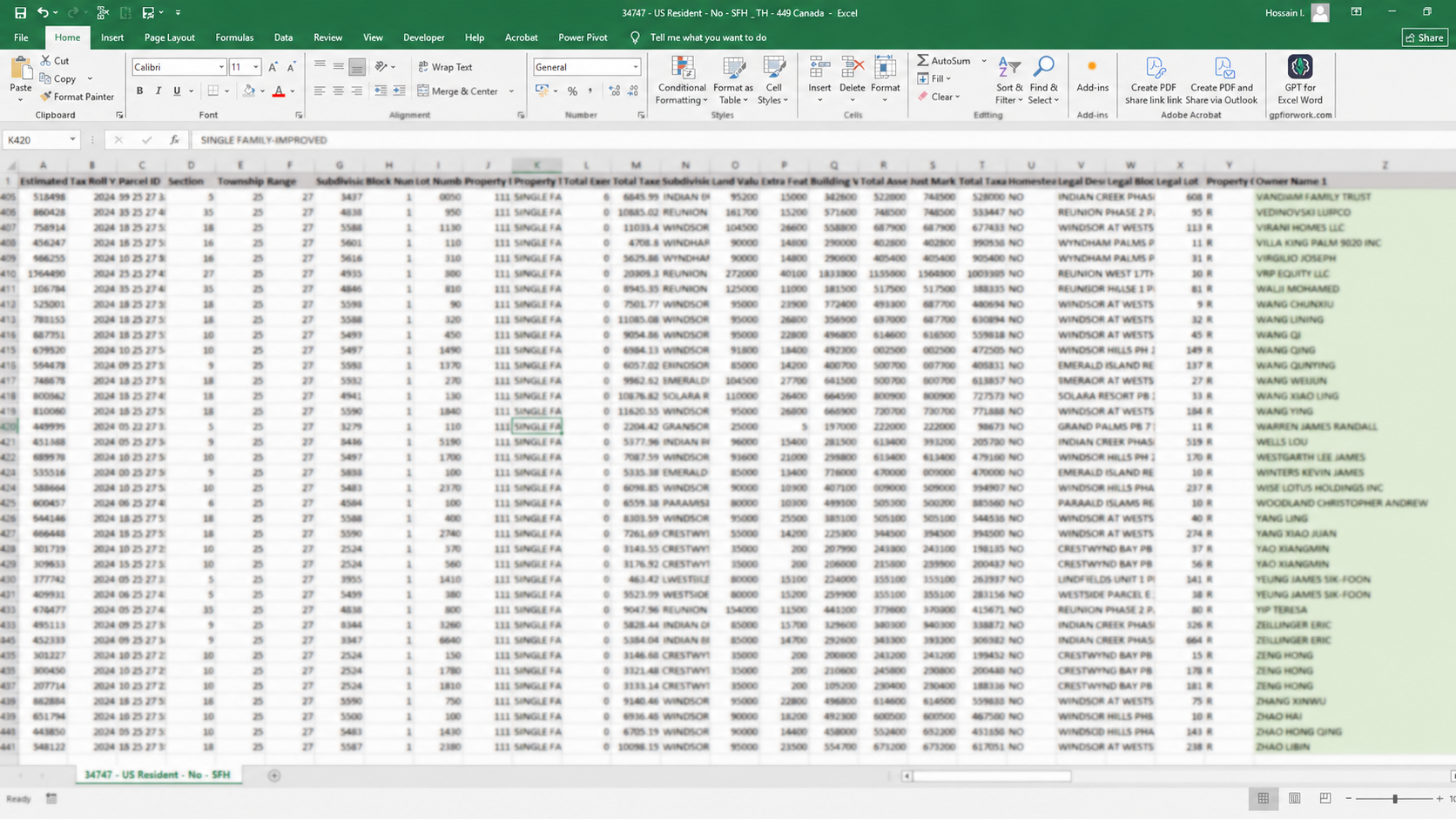Open Find & Select menu
This screenshot has height=819, width=1456.
[1043, 81]
